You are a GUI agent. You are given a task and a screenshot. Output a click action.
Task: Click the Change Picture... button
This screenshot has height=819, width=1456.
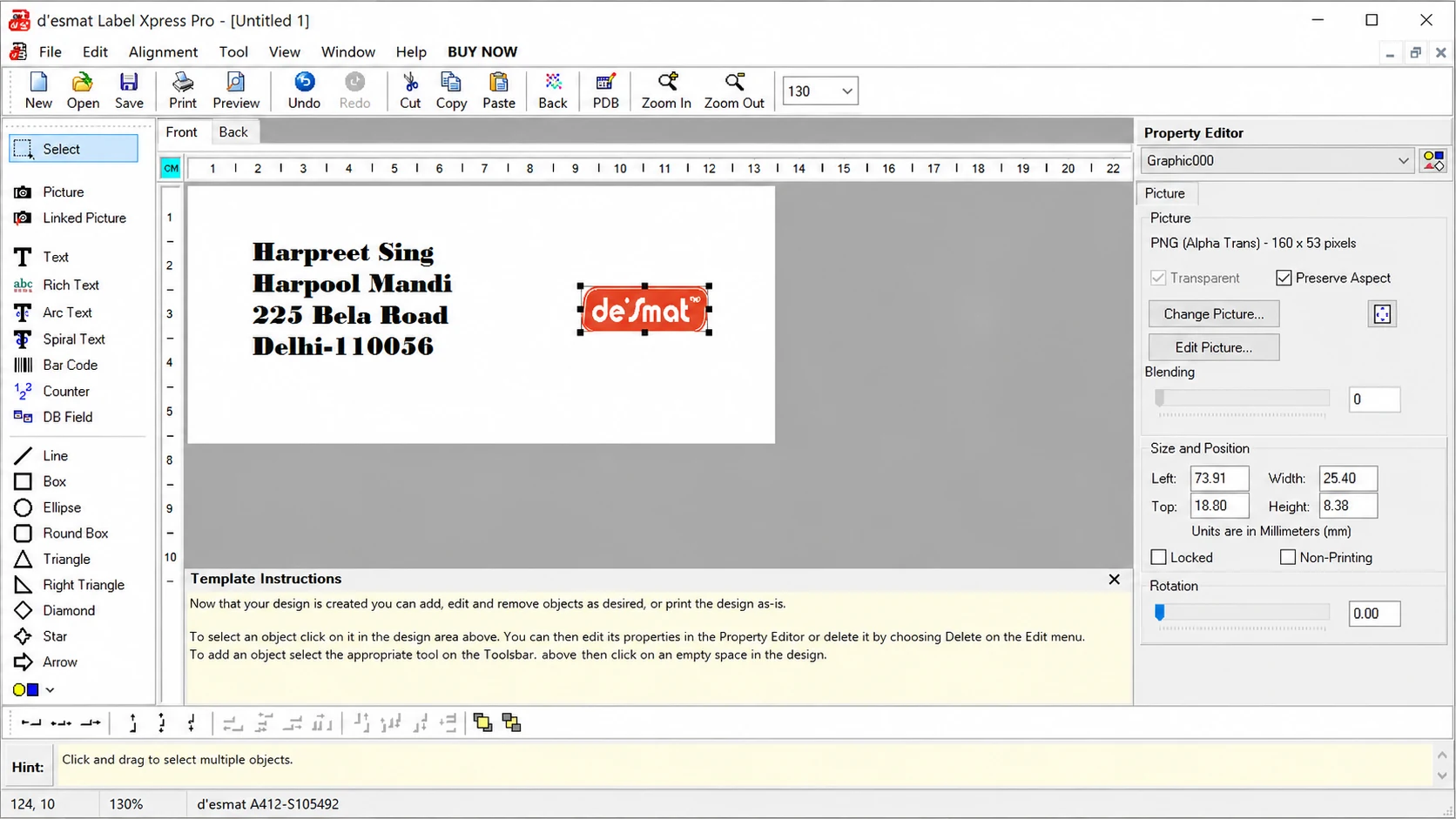point(1214,313)
